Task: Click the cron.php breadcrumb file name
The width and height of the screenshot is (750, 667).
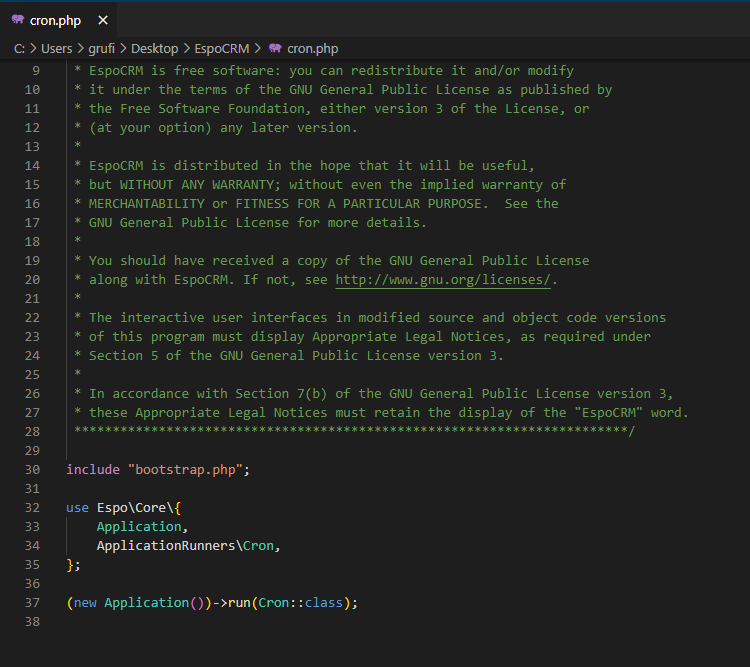Action: tap(312, 48)
